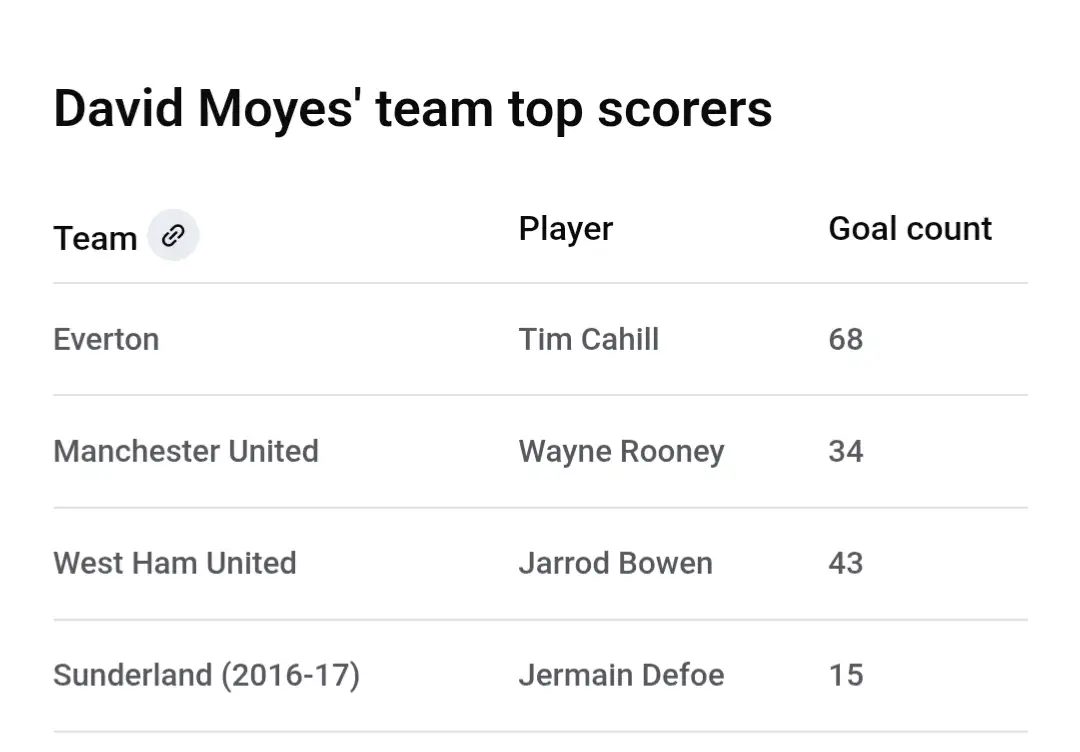Select the West Ham United team cell
1080x752 pixels.
point(175,563)
